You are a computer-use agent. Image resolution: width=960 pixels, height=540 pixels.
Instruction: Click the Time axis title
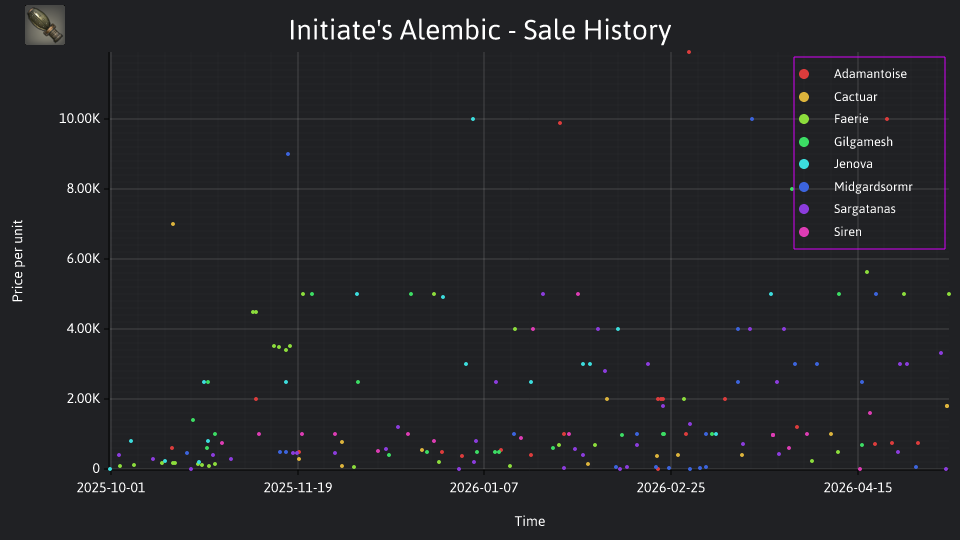click(x=530, y=522)
